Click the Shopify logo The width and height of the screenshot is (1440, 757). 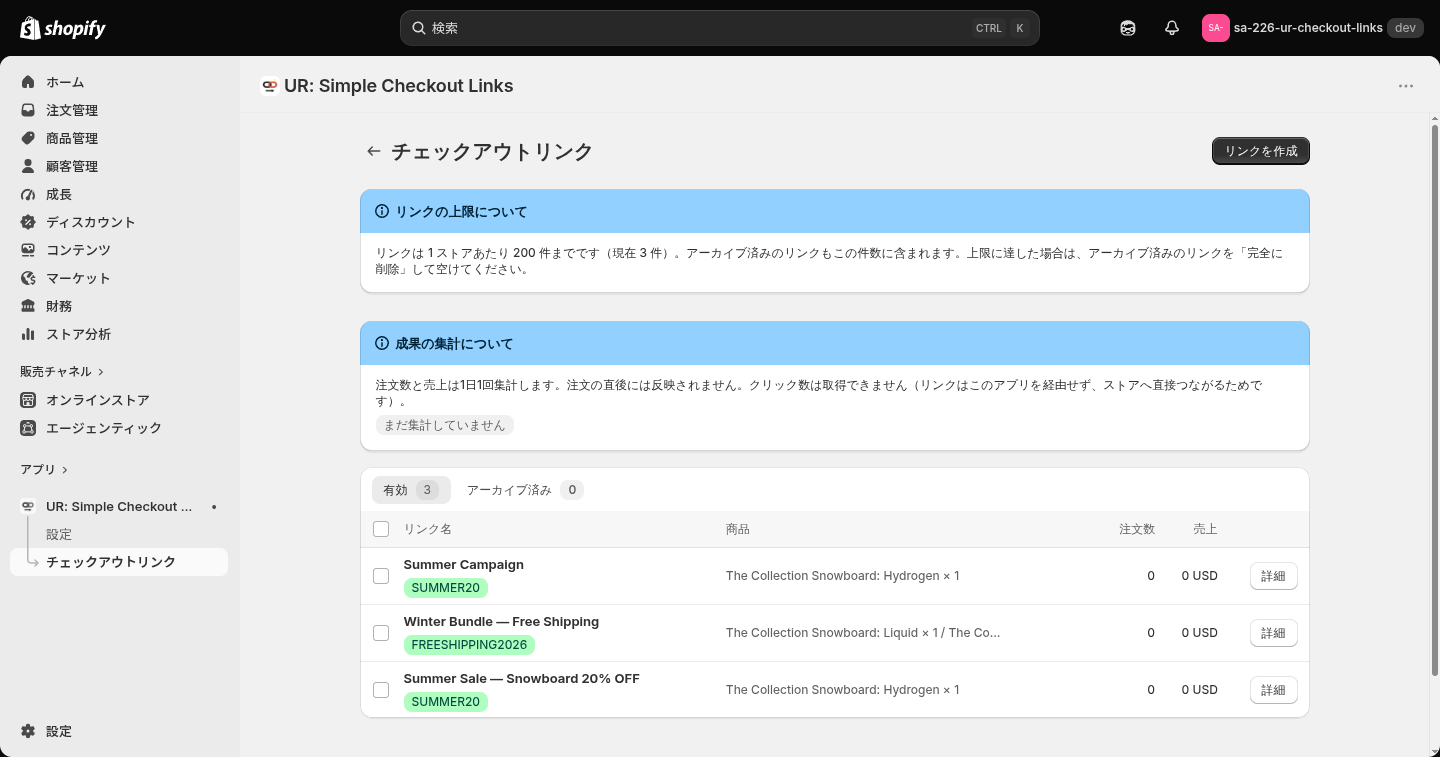pos(63,28)
